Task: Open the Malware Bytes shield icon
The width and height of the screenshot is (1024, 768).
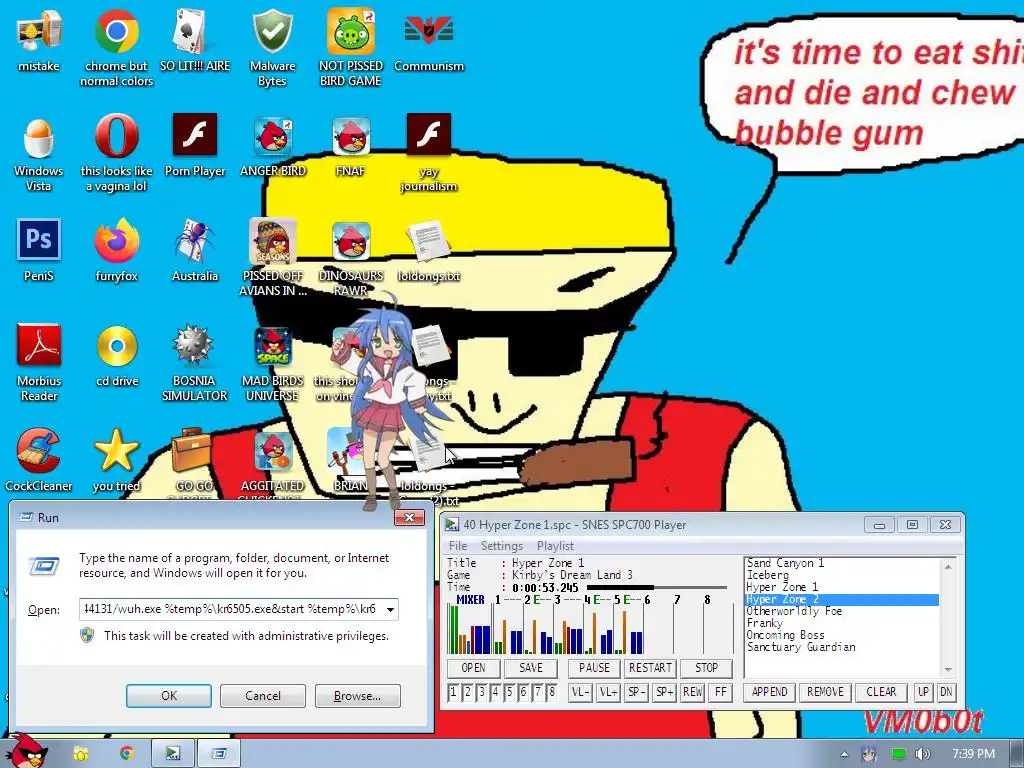Action: click(272, 31)
